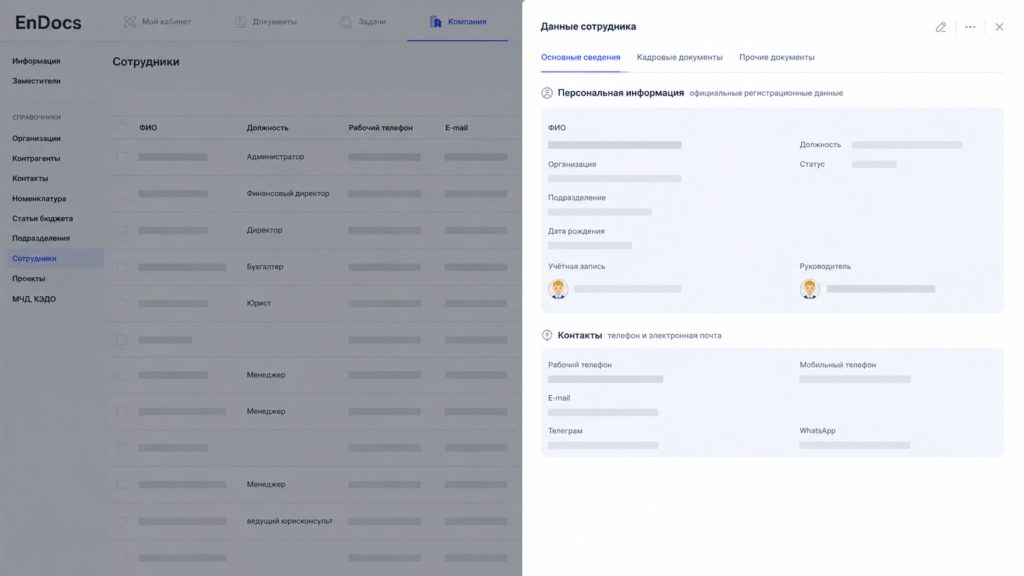The image size is (1024, 576).
Task: Click the Телеграм value field
Action: (x=603, y=445)
